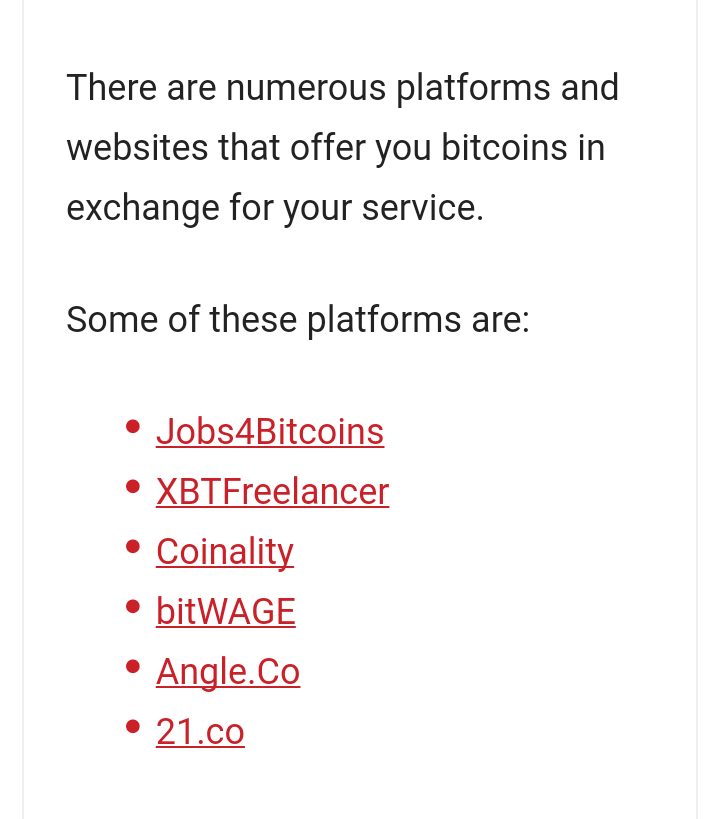The height and width of the screenshot is (819, 720).
Task: Click the word "websites" in the paragraph
Action: (137, 148)
